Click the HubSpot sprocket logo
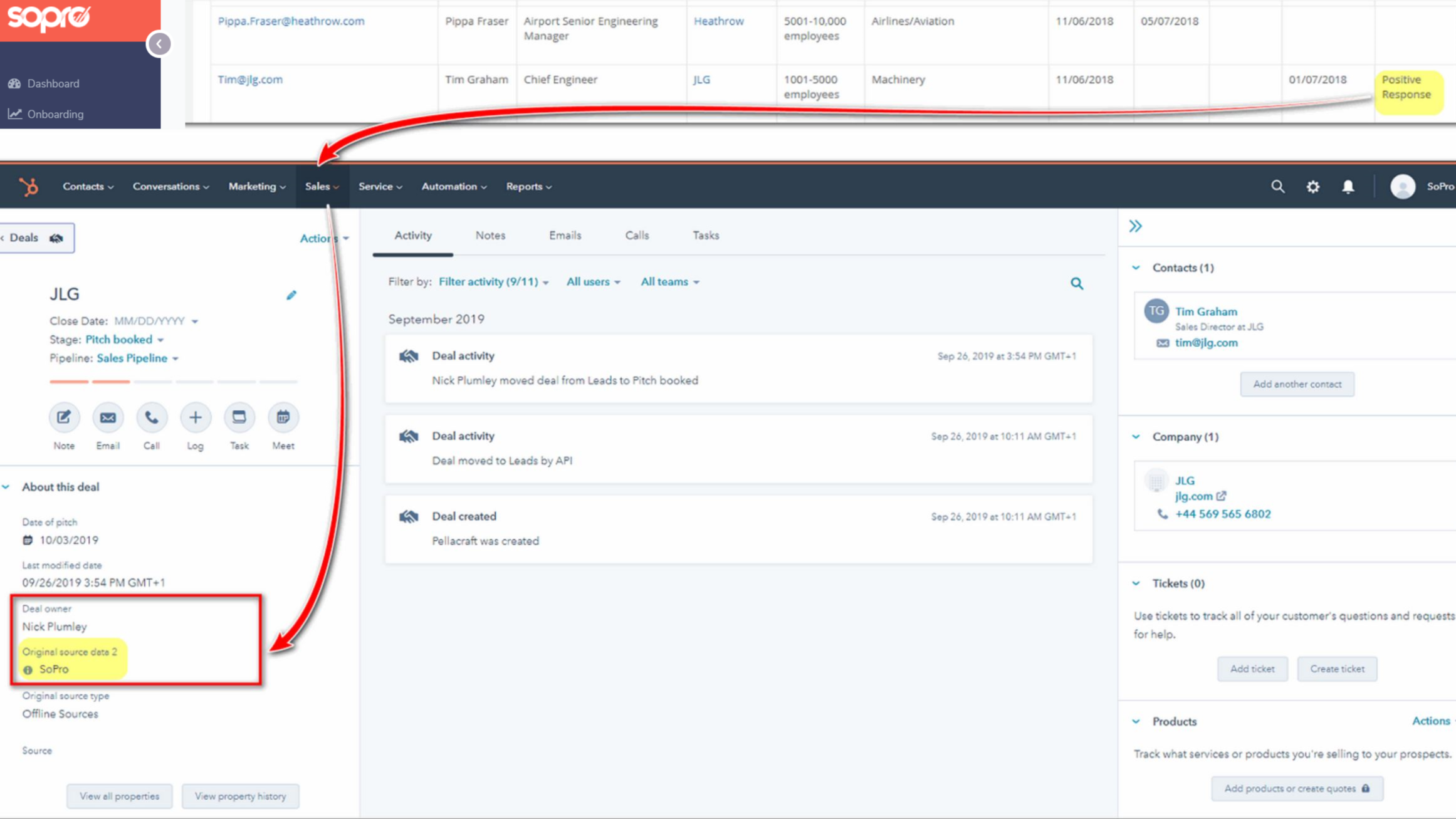1456x819 pixels. [x=29, y=186]
